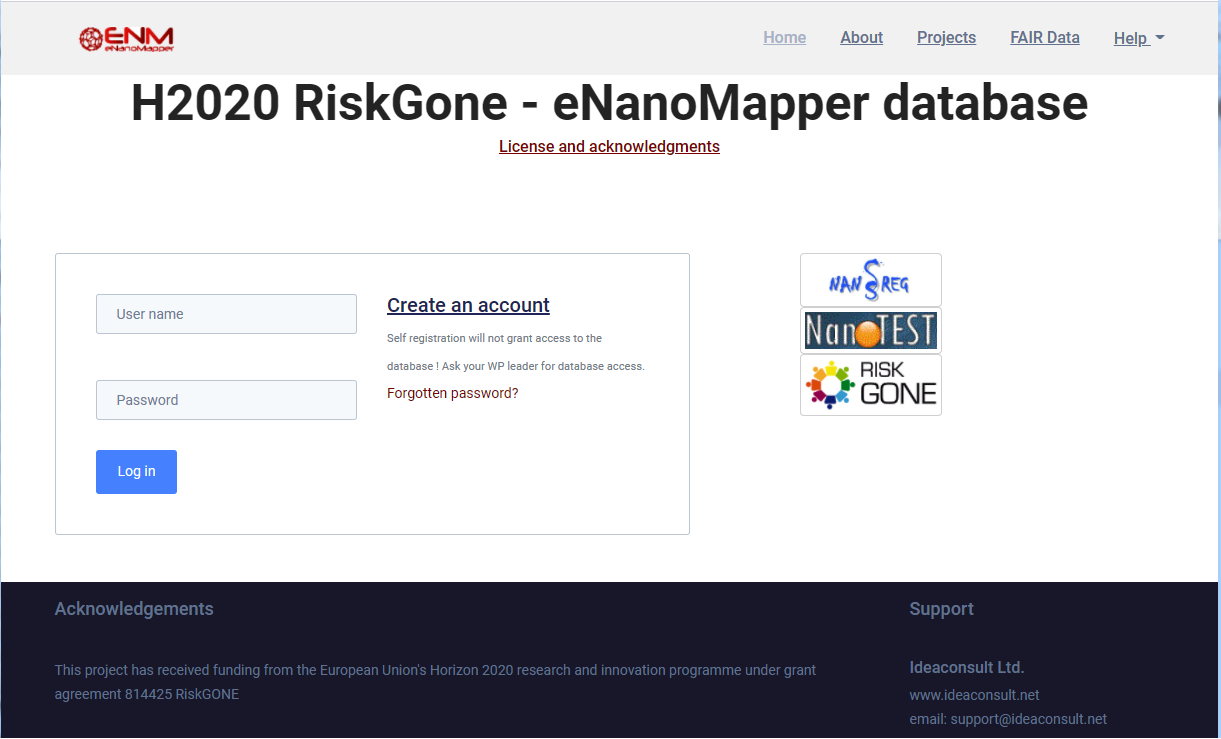This screenshot has width=1221, height=739.
Task: Open the NanoTEST project logo
Action: click(x=870, y=330)
